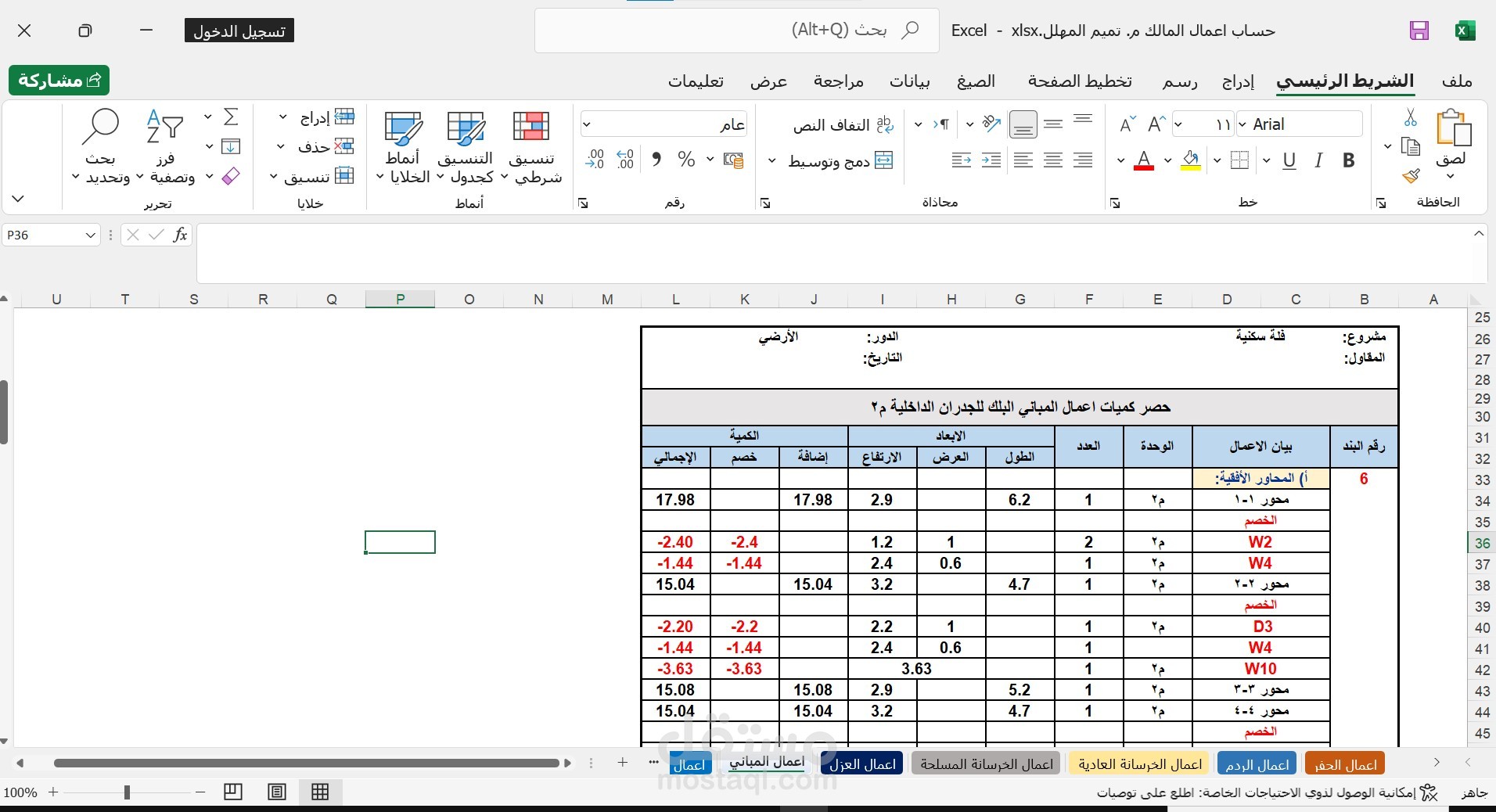
Task: Expand the formula bar
Action: click(1479, 233)
